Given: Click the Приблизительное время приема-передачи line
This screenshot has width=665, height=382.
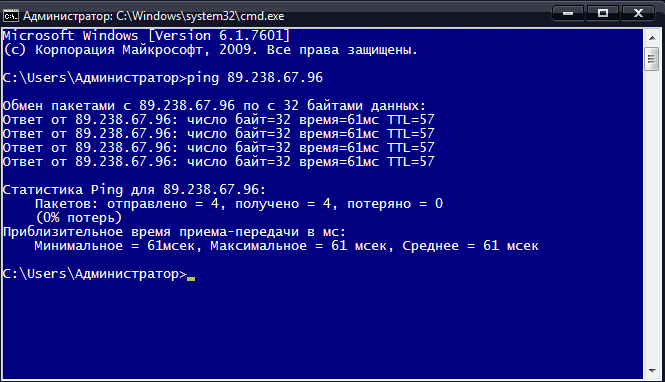Looking at the screenshot, I should tap(174, 232).
